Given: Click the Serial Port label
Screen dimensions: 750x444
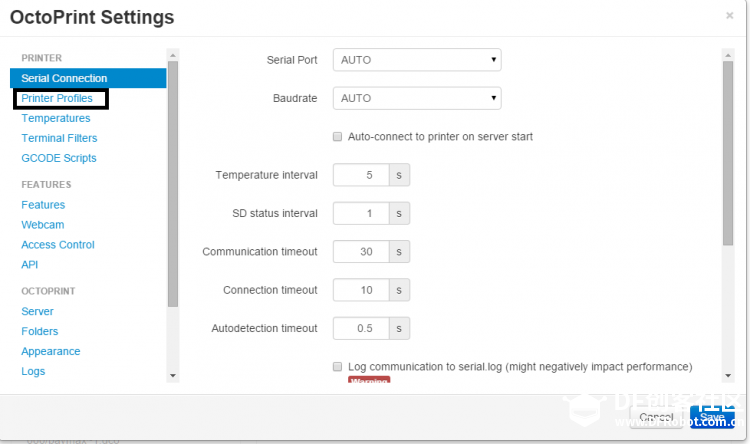Looking at the screenshot, I should (x=292, y=60).
